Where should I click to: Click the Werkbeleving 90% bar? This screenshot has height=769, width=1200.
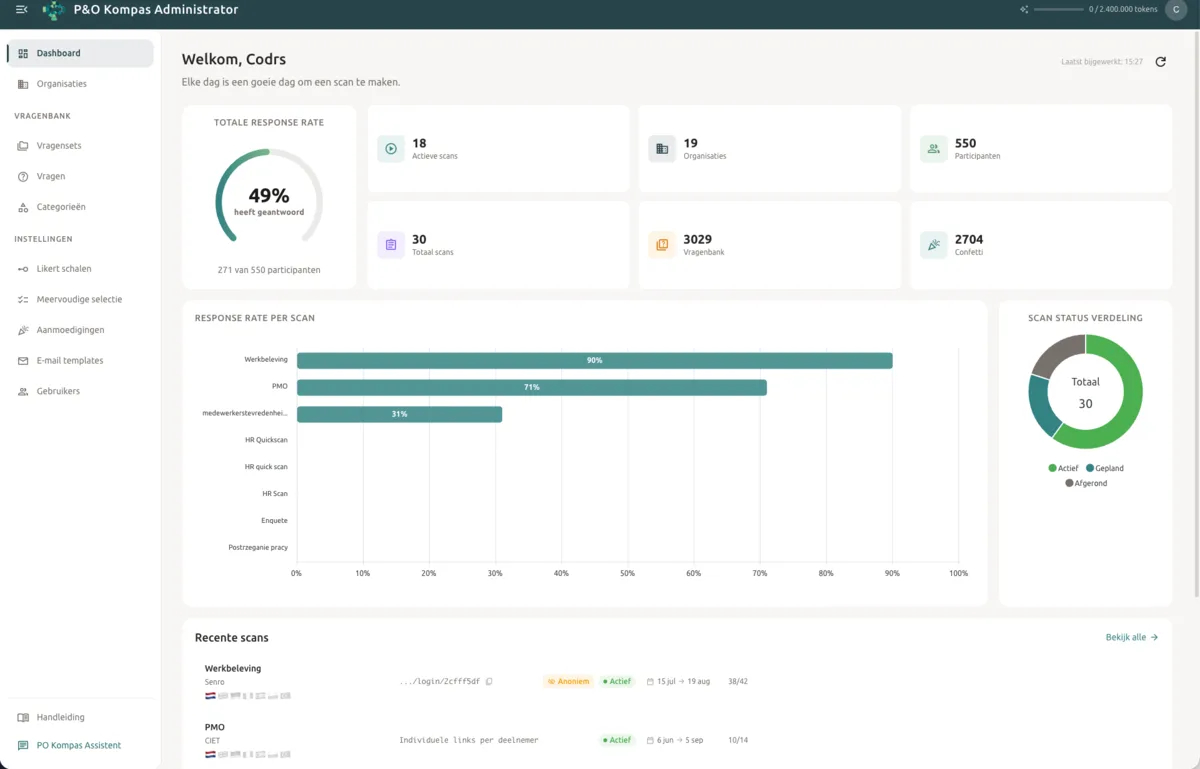click(x=594, y=360)
